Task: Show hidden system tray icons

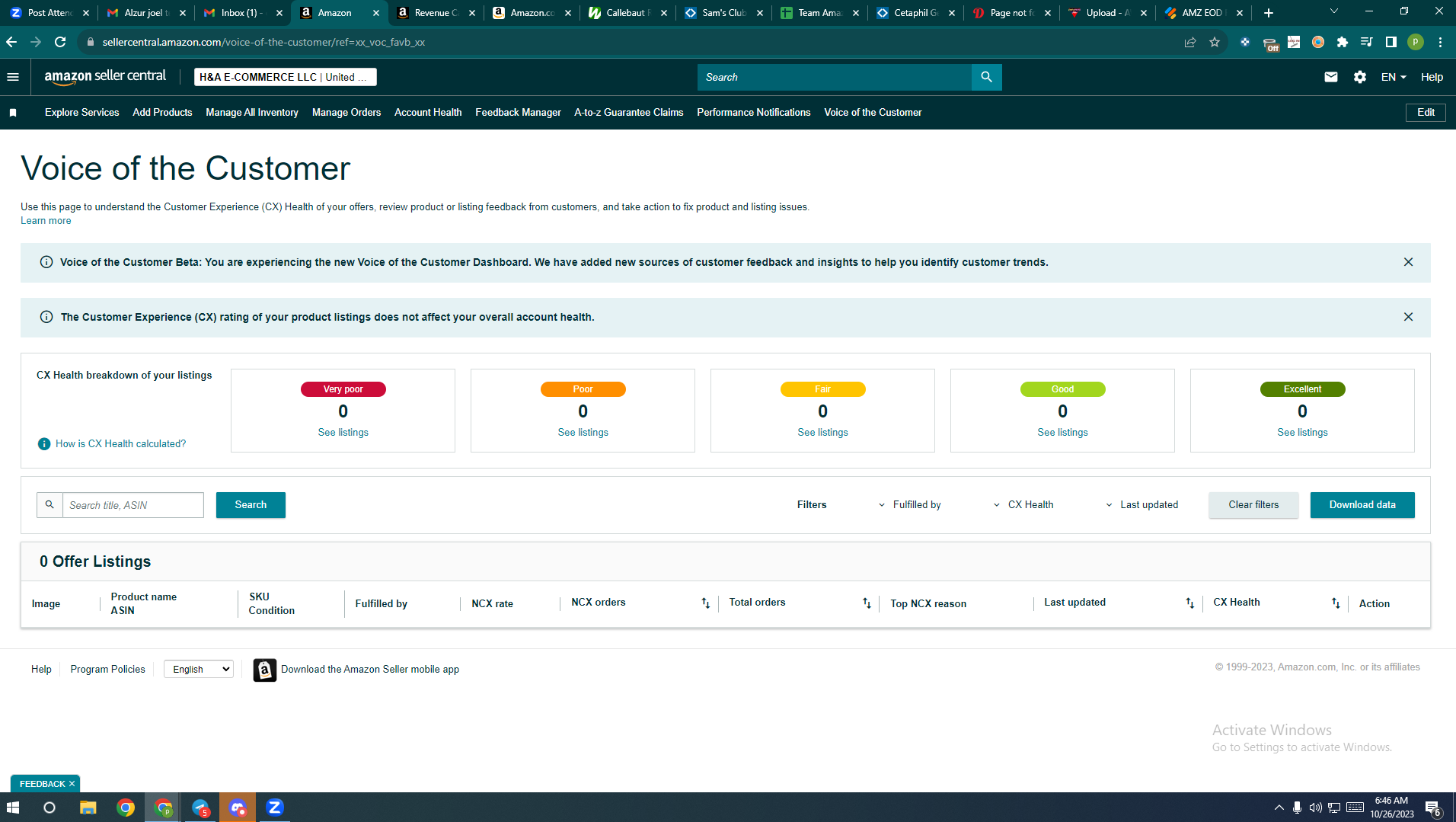Action: (x=1279, y=808)
